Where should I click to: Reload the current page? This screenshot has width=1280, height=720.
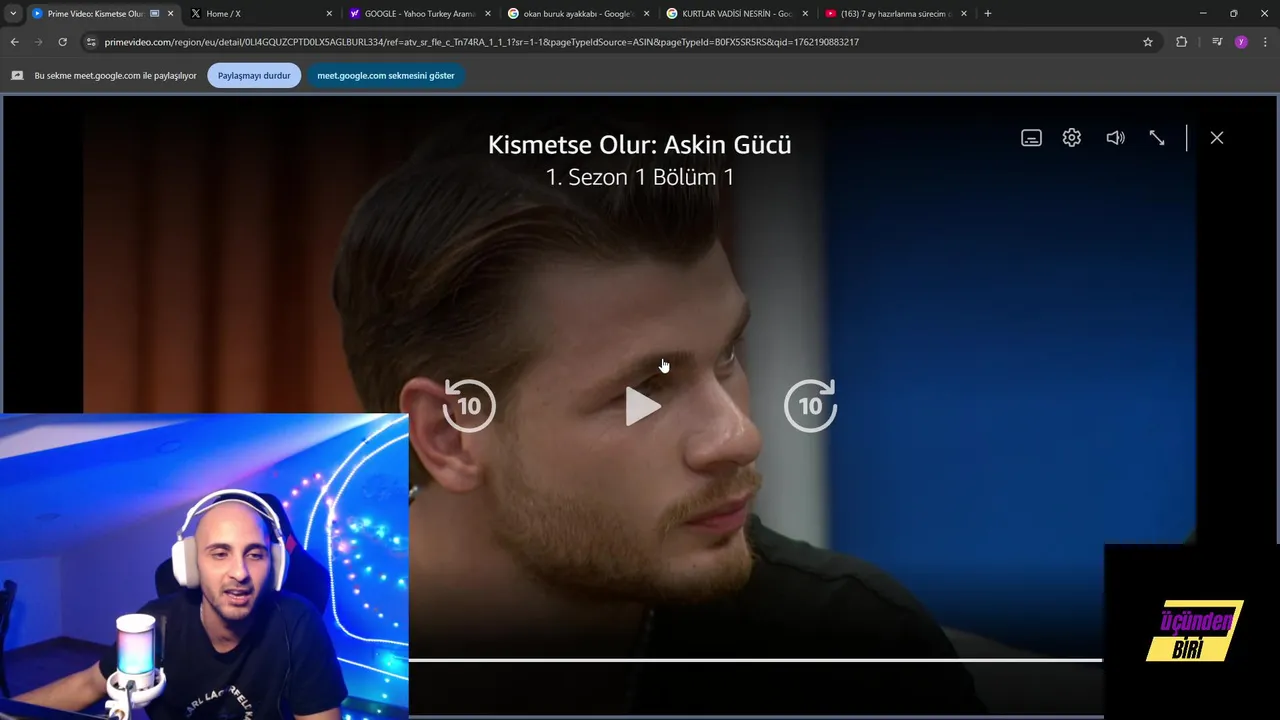point(62,42)
